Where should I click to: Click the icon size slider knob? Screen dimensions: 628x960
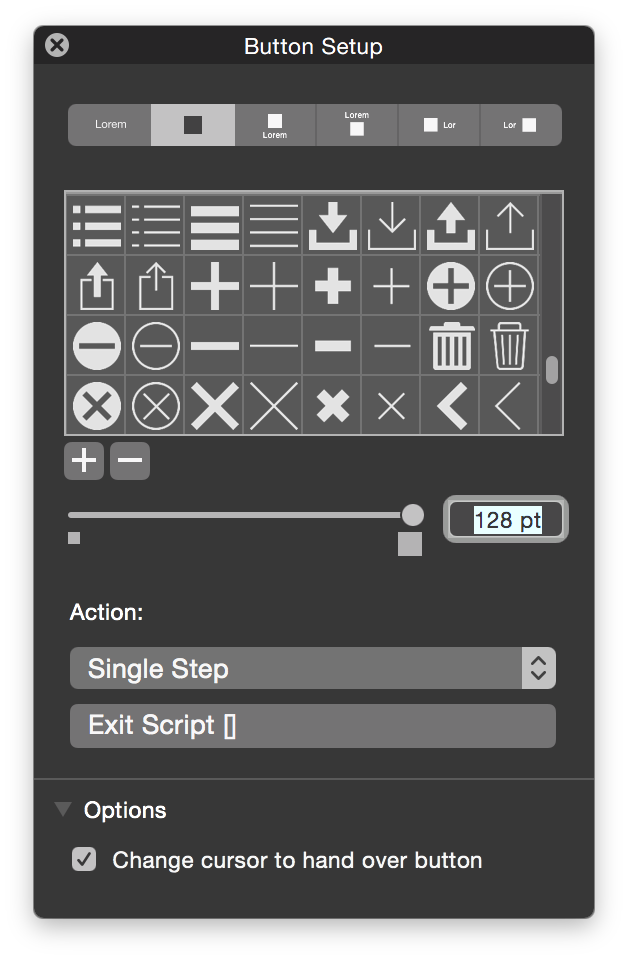(x=413, y=515)
